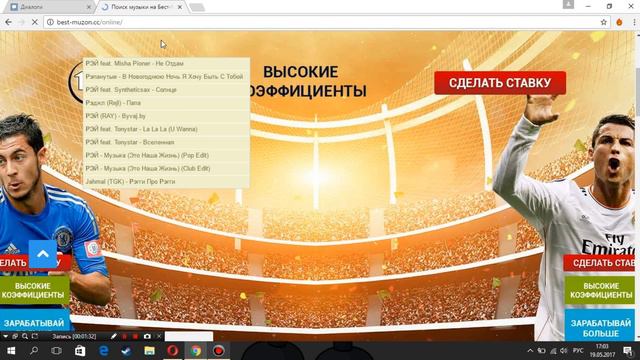
Task: Close the recorder toolbar with its X
Action: 158,336
